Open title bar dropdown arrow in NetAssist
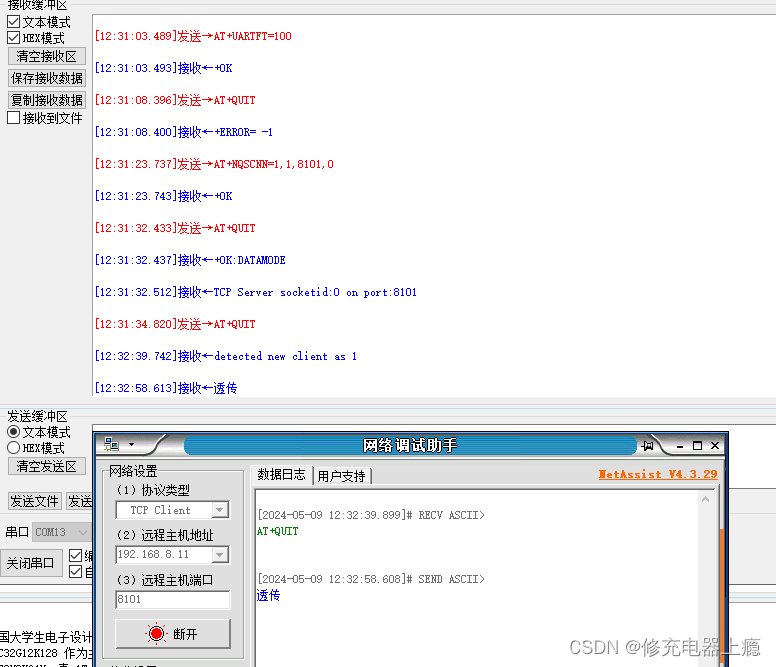 [x=131, y=444]
